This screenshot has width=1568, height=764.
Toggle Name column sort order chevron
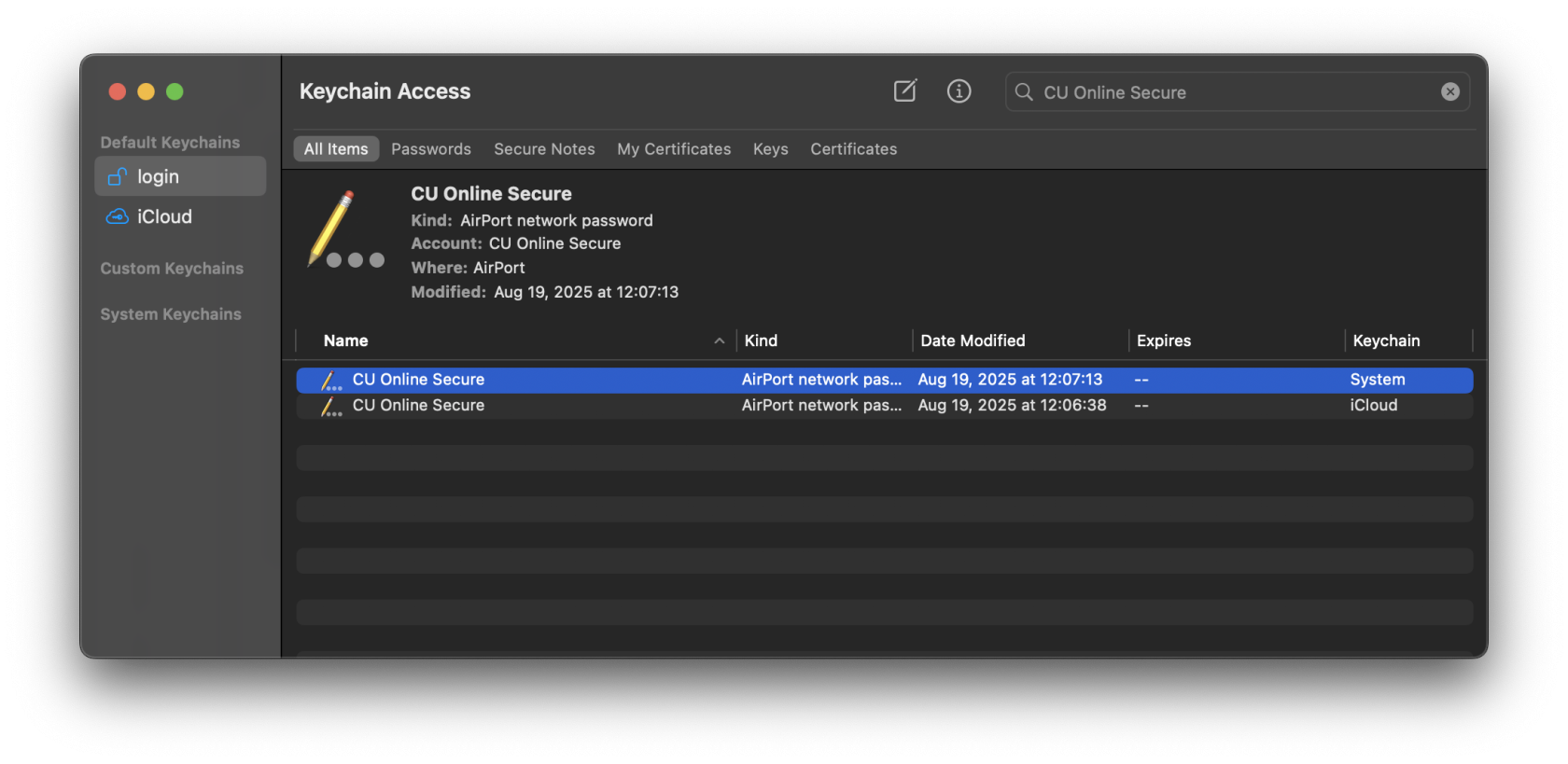(719, 341)
